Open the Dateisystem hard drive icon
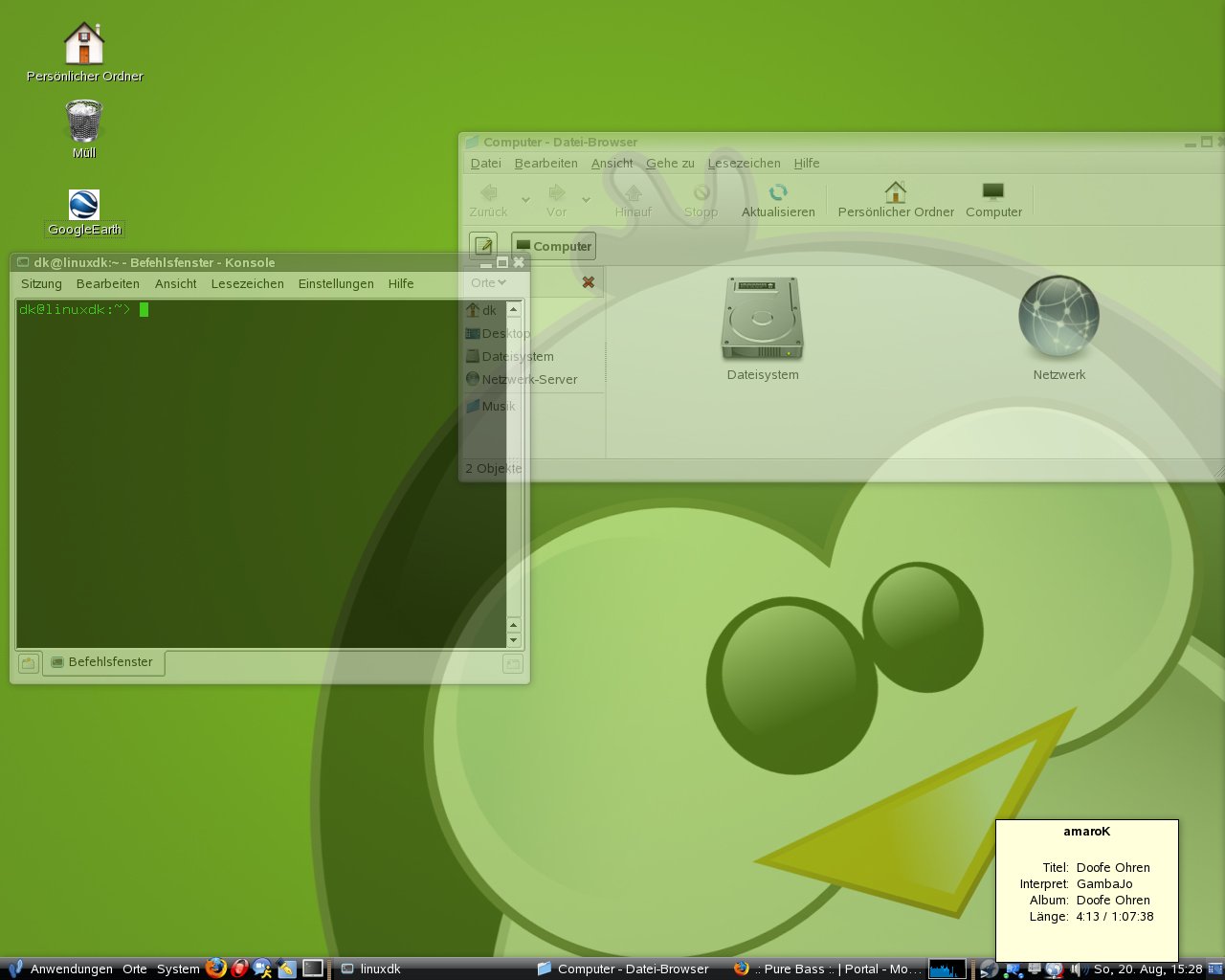 (x=762, y=319)
